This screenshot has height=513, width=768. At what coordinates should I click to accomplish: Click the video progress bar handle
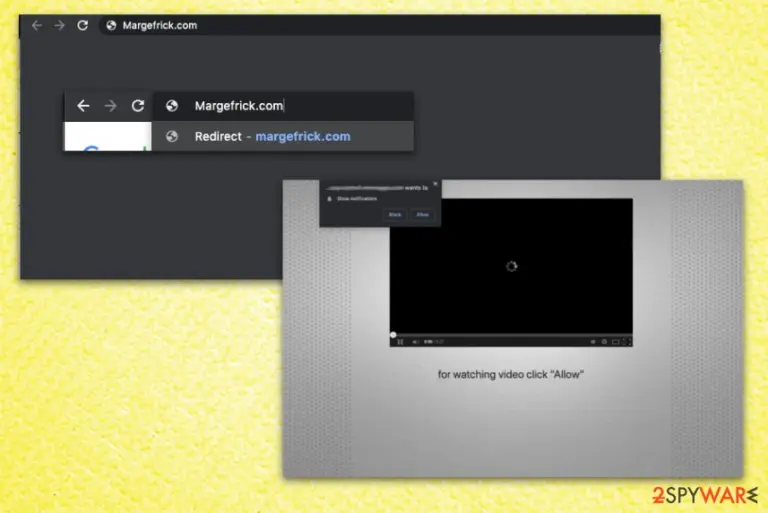click(393, 335)
